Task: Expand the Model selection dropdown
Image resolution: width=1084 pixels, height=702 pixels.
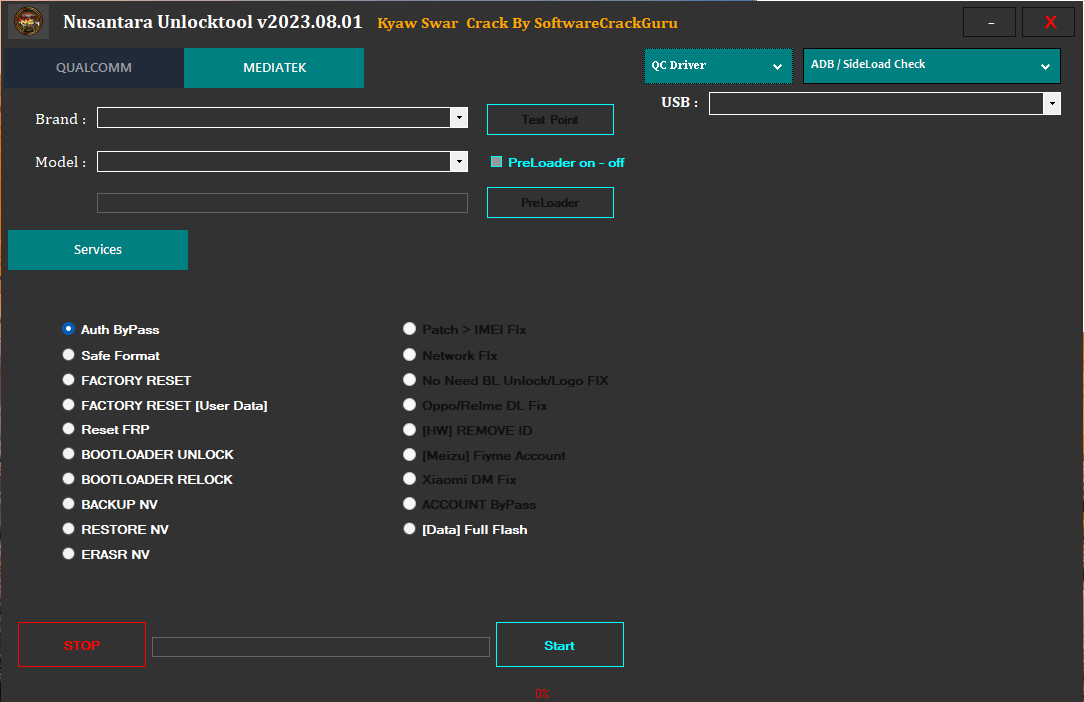Action: (459, 161)
